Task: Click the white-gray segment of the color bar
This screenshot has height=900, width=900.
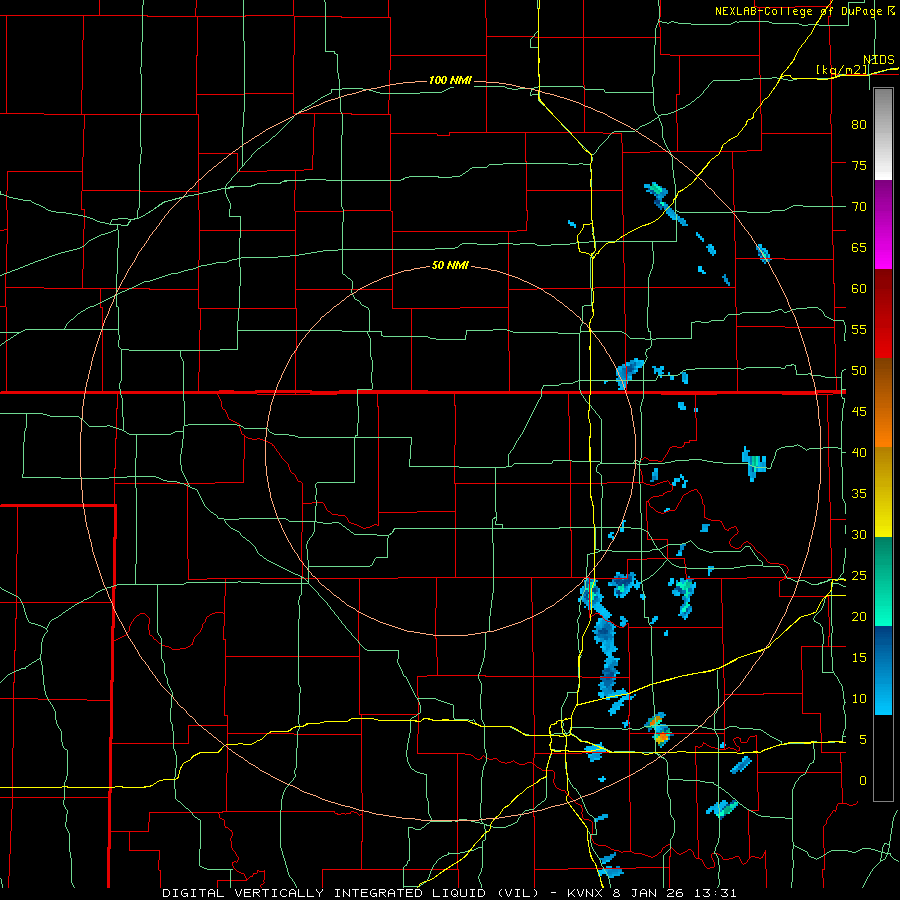Action: 883,134
